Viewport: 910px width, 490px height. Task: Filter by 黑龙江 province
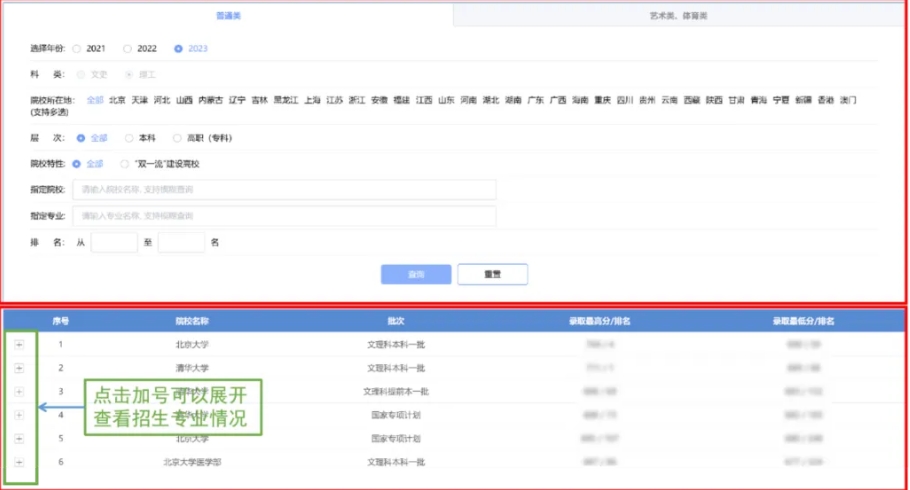click(x=286, y=100)
